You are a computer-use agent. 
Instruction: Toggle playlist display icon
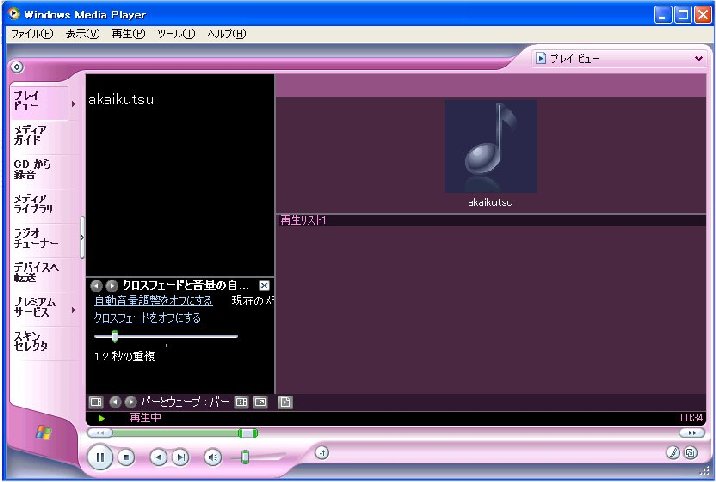coord(285,402)
